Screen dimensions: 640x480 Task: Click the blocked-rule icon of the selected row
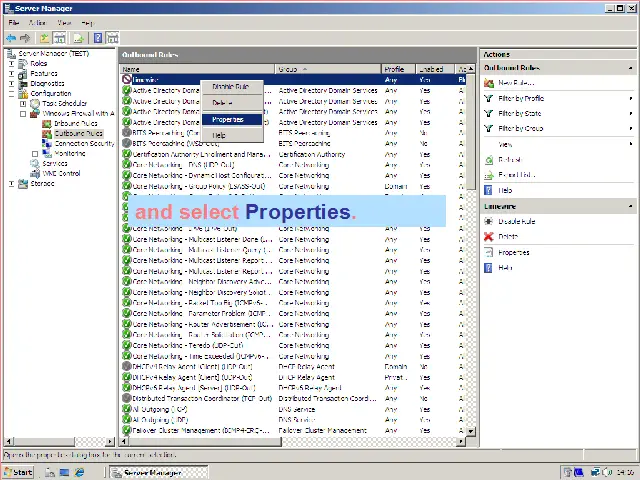(x=127, y=80)
